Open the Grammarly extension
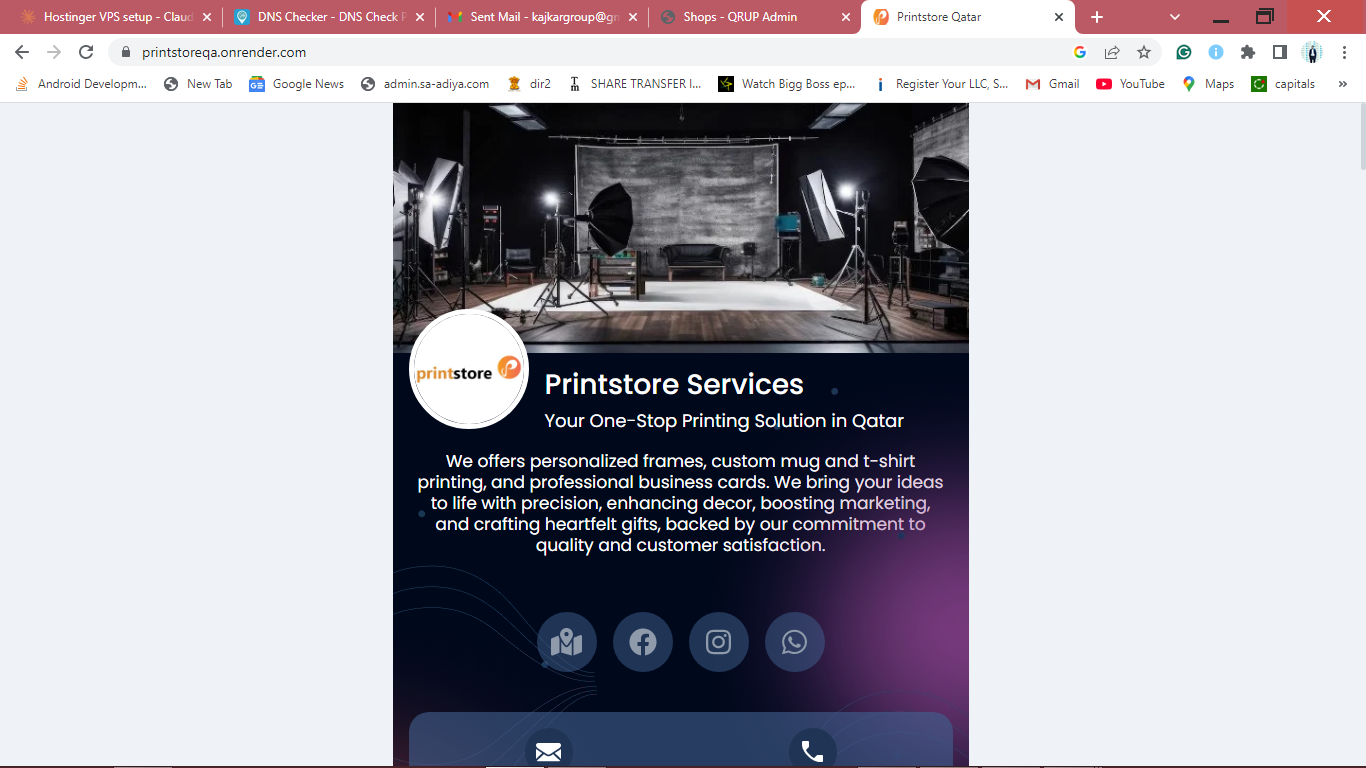Viewport: 1366px width, 768px height. pos(1184,52)
